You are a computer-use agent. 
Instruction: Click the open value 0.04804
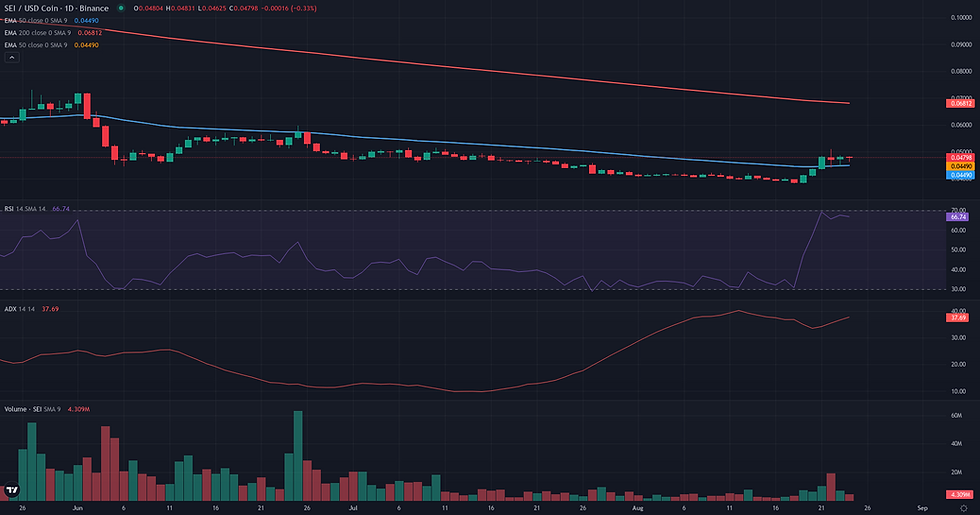click(150, 8)
